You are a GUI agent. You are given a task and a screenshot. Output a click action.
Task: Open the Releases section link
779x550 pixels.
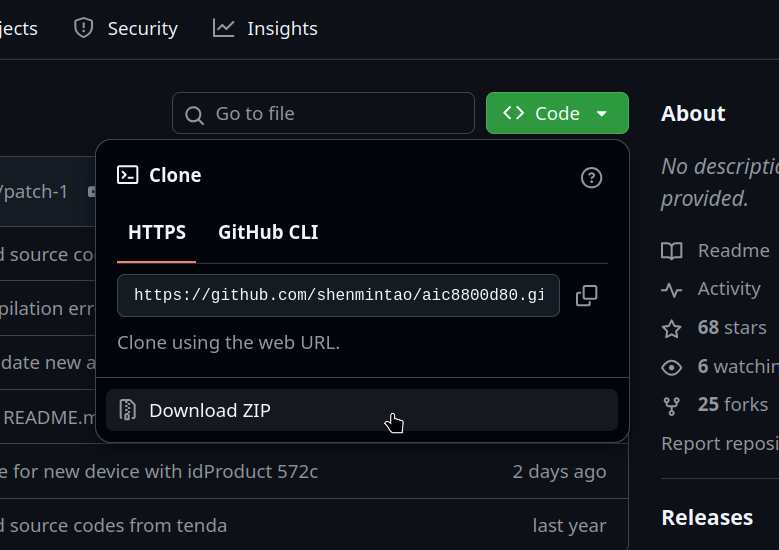point(707,517)
